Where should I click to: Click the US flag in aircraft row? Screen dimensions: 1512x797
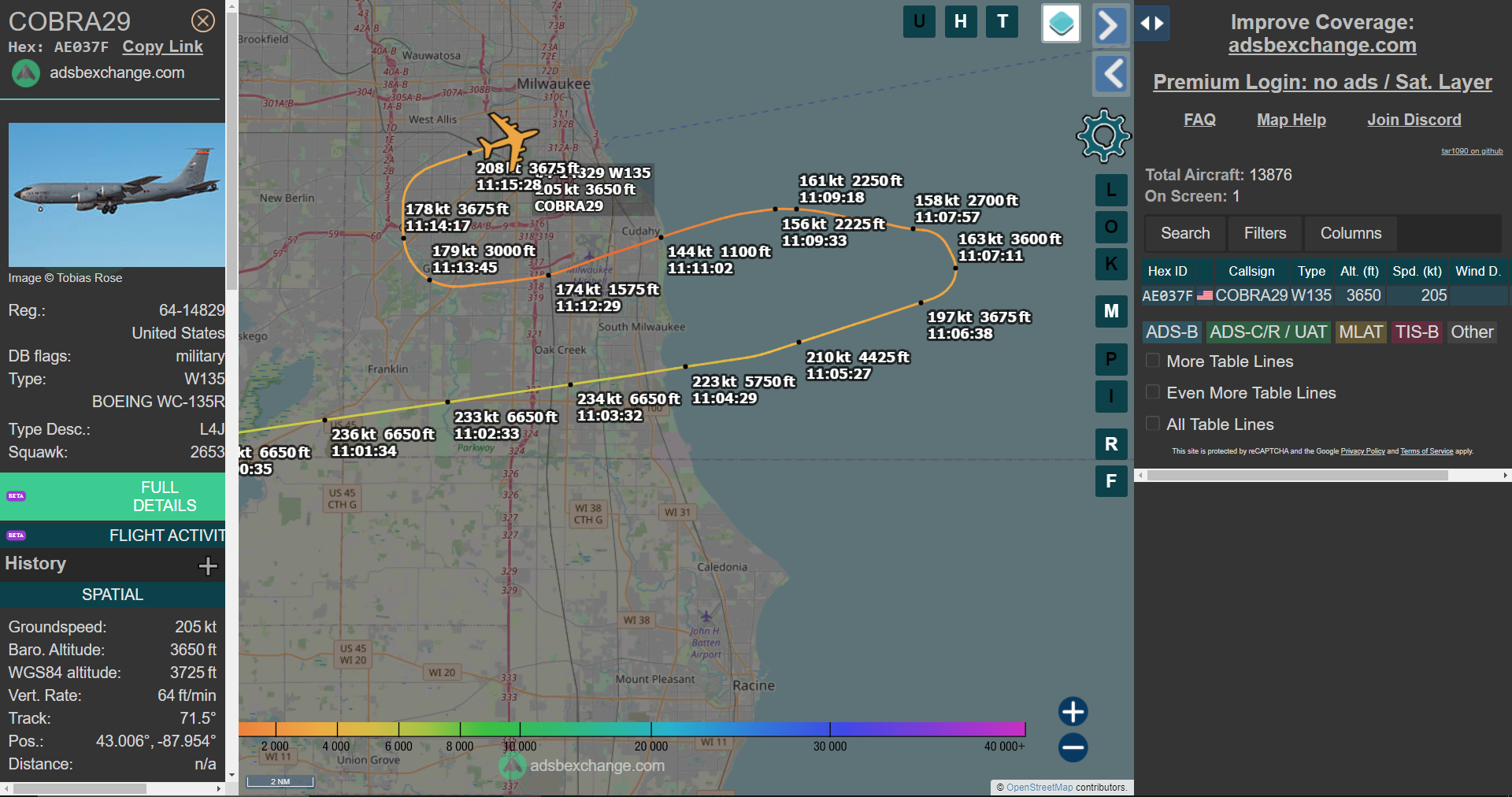pyautogui.click(x=1205, y=295)
